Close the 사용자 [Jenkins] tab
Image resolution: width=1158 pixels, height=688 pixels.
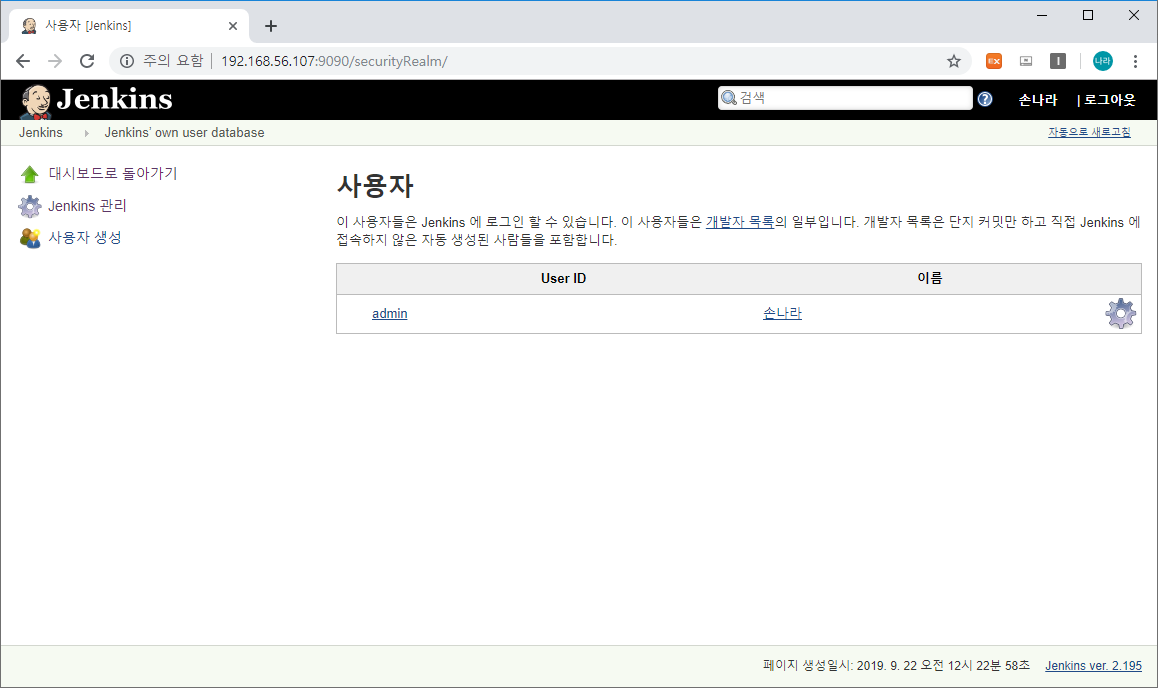(x=233, y=26)
